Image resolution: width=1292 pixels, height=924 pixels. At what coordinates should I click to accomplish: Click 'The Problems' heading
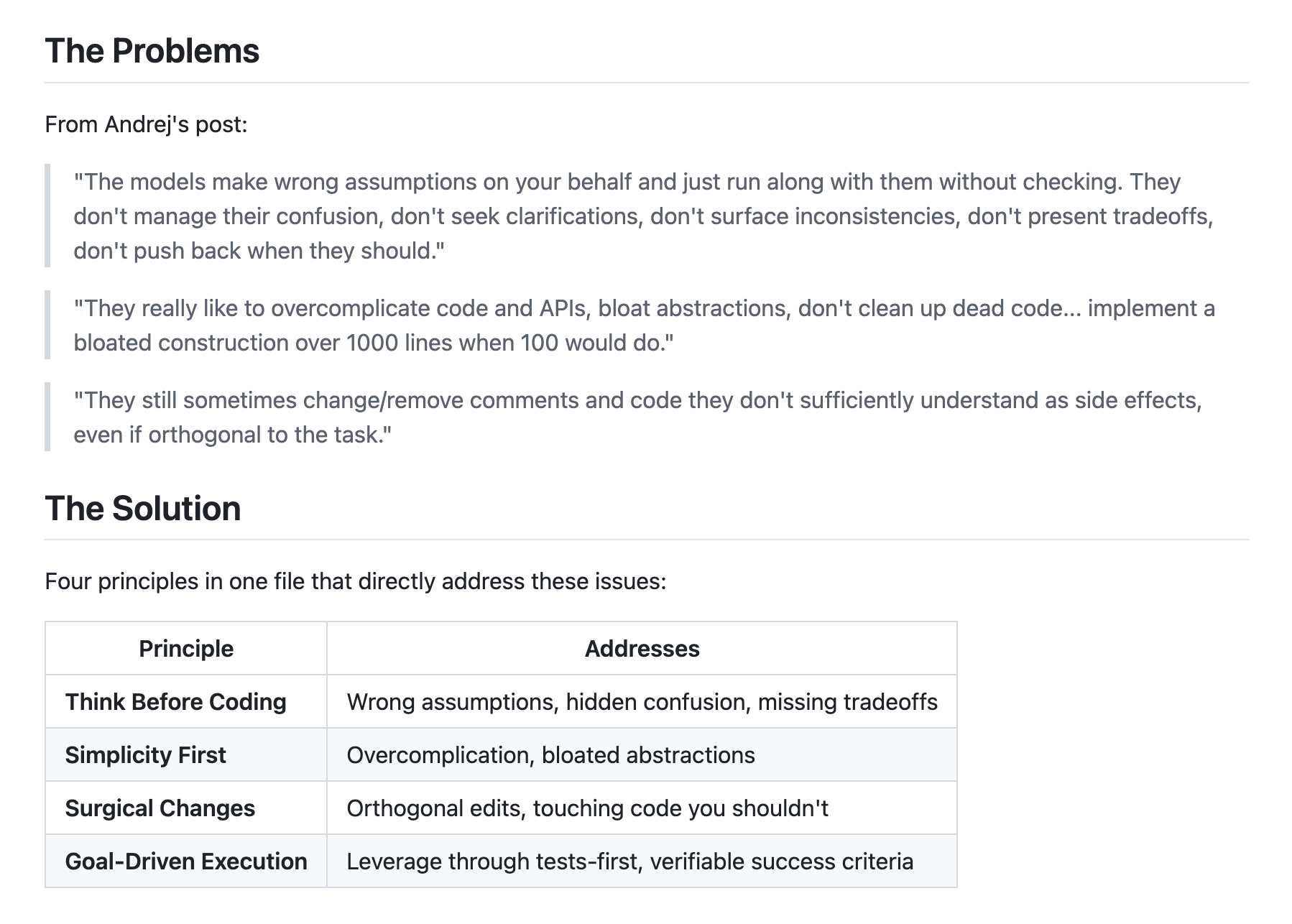152,52
